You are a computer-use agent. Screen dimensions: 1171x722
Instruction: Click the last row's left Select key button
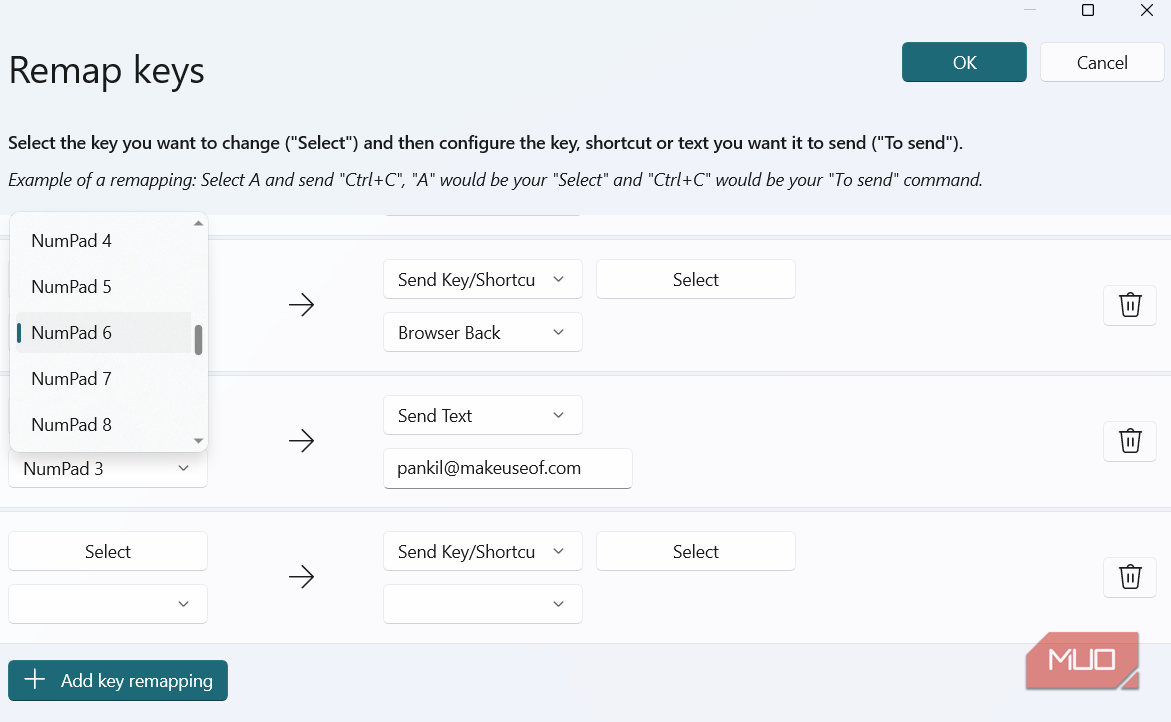pos(108,551)
